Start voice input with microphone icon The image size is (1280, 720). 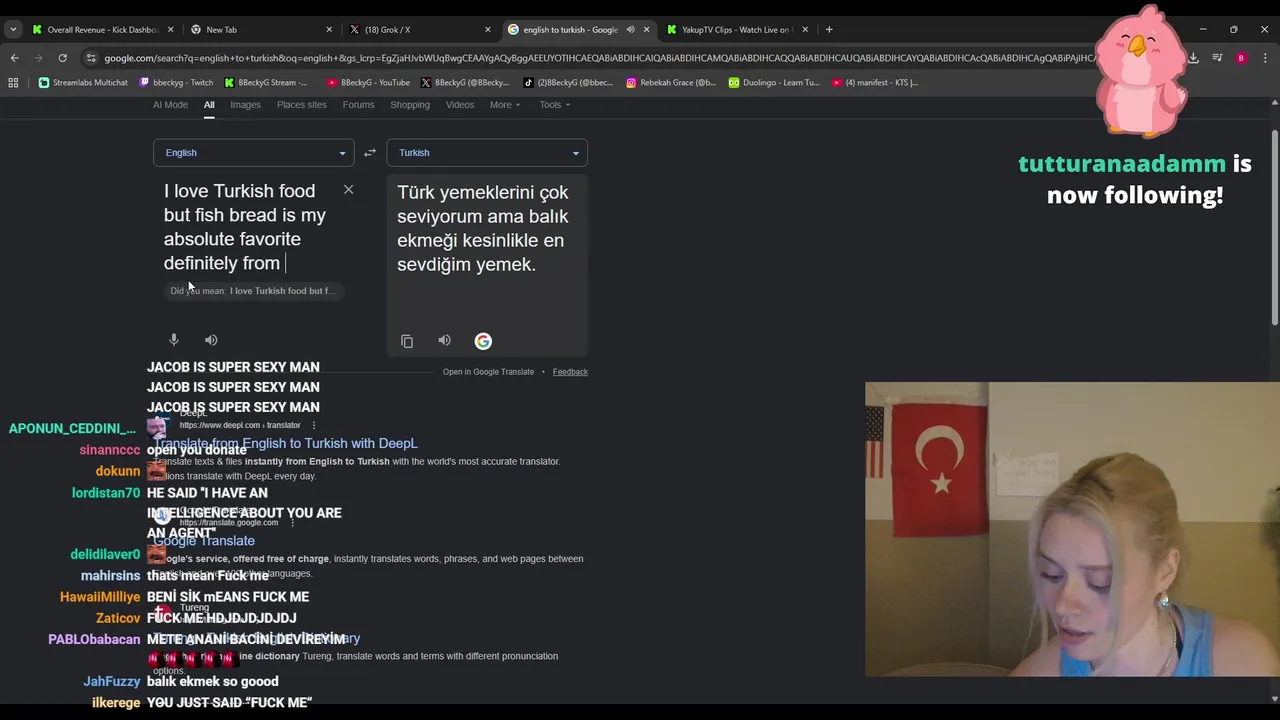pyautogui.click(x=174, y=340)
